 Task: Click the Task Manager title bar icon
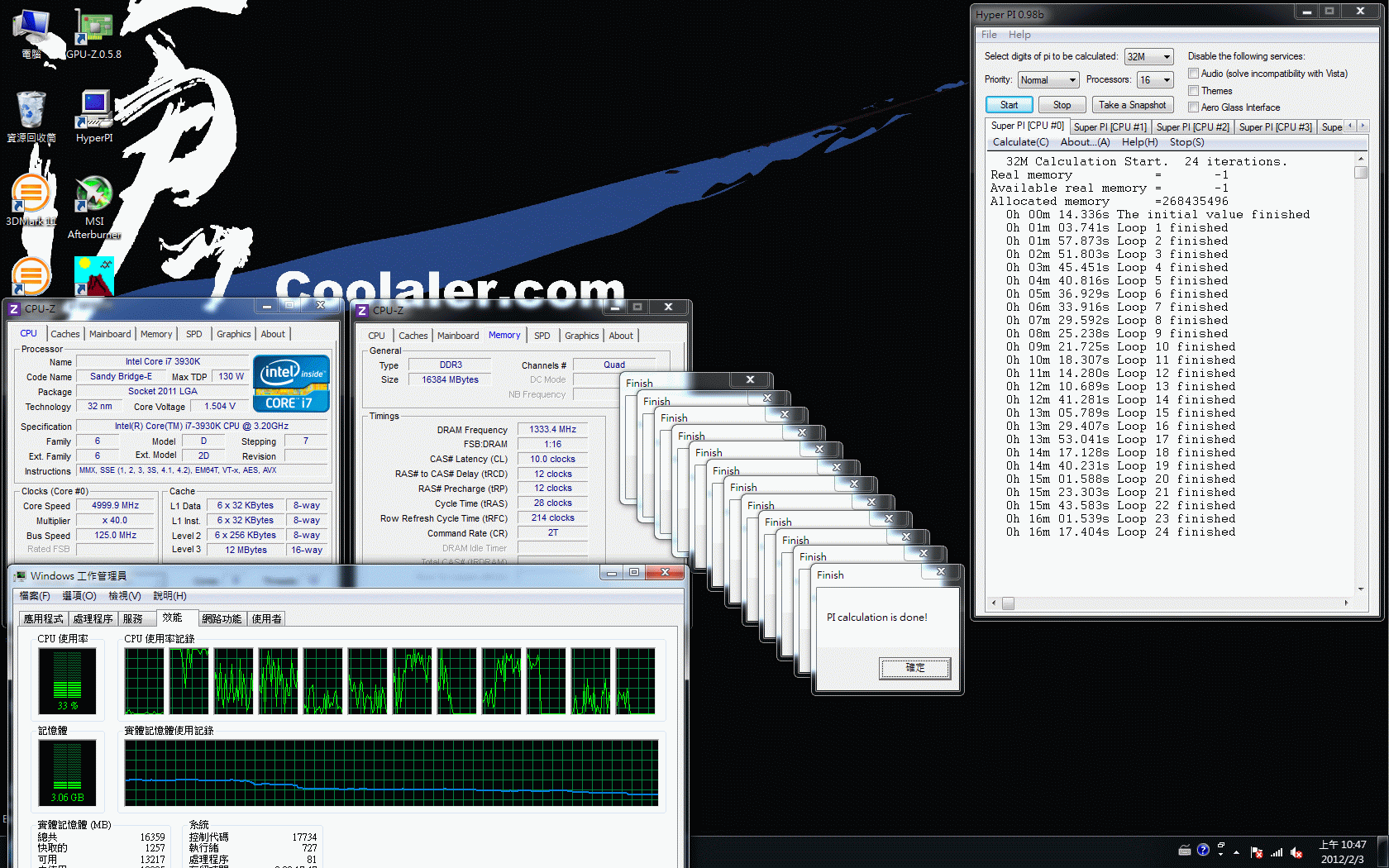click(20, 575)
